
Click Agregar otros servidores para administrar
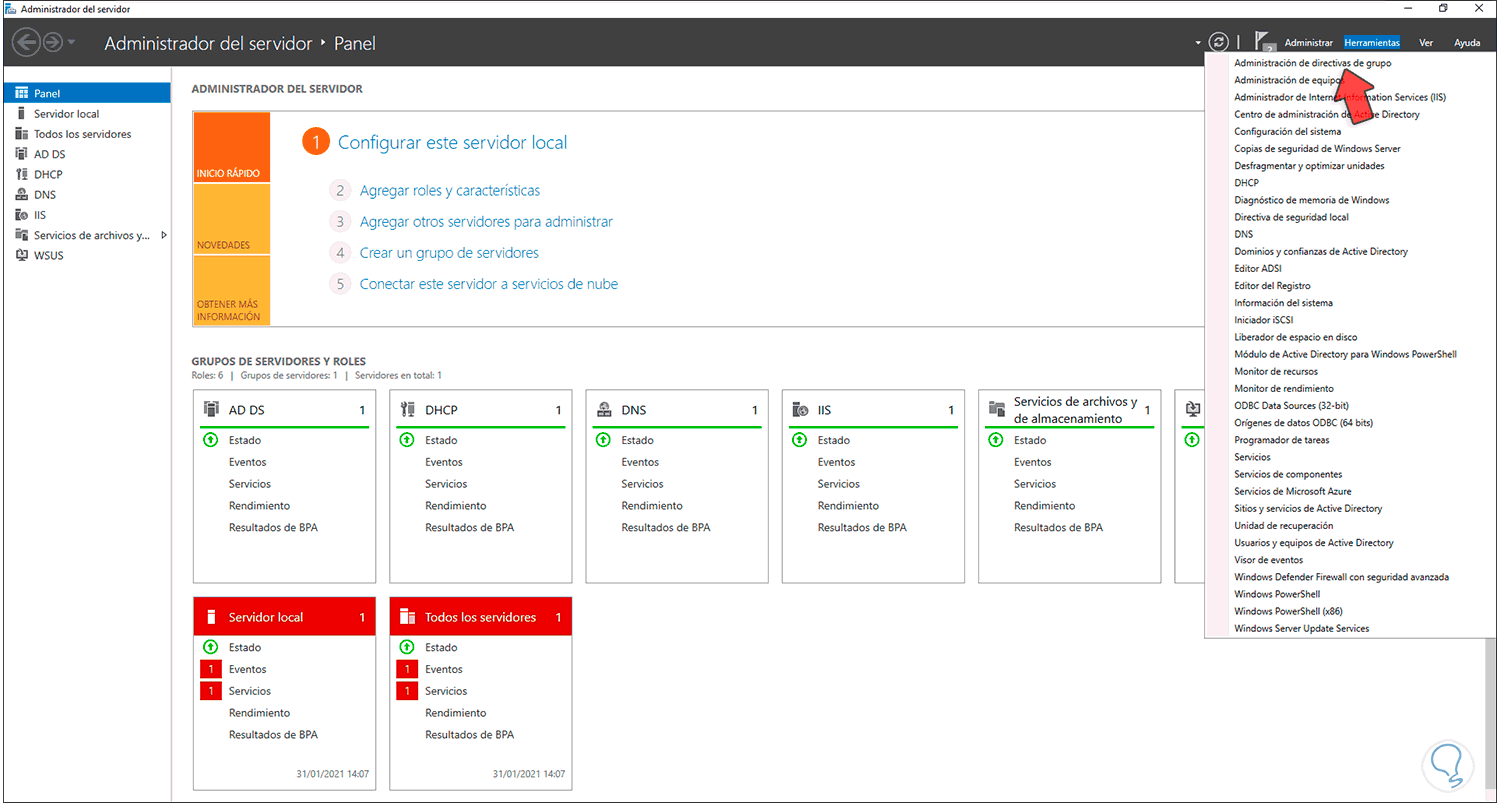[x=486, y=222]
